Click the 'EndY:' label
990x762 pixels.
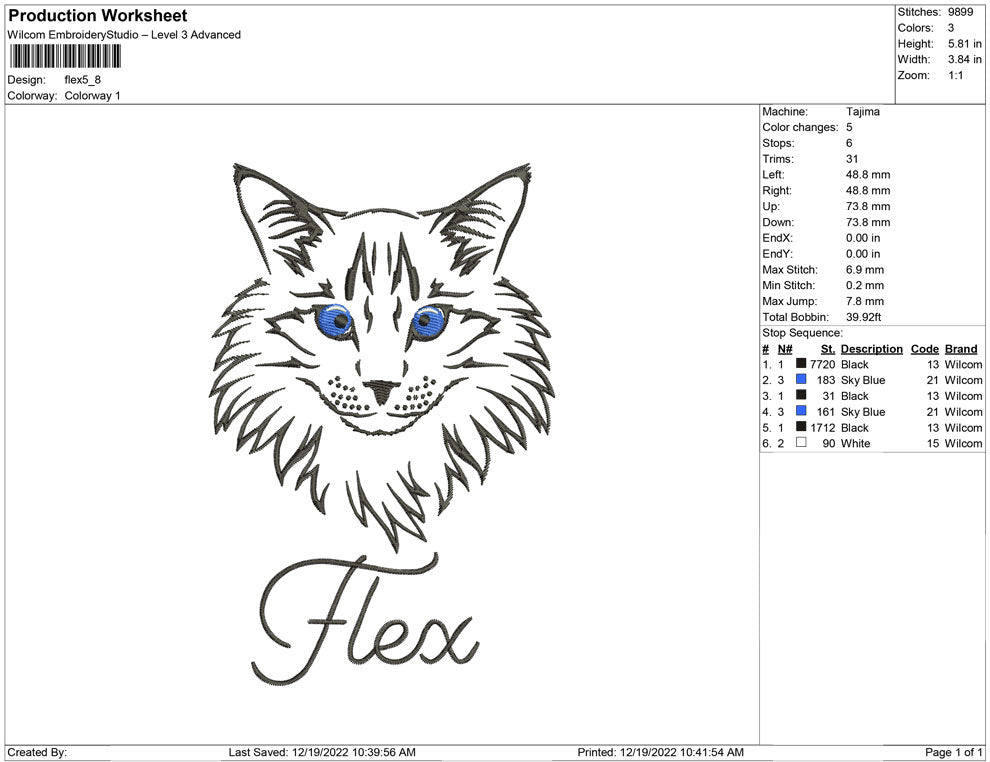[777, 253]
